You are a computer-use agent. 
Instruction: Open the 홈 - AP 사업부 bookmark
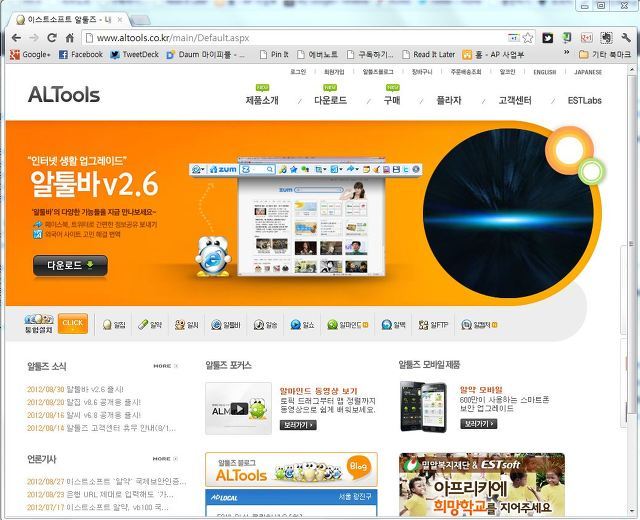493,54
